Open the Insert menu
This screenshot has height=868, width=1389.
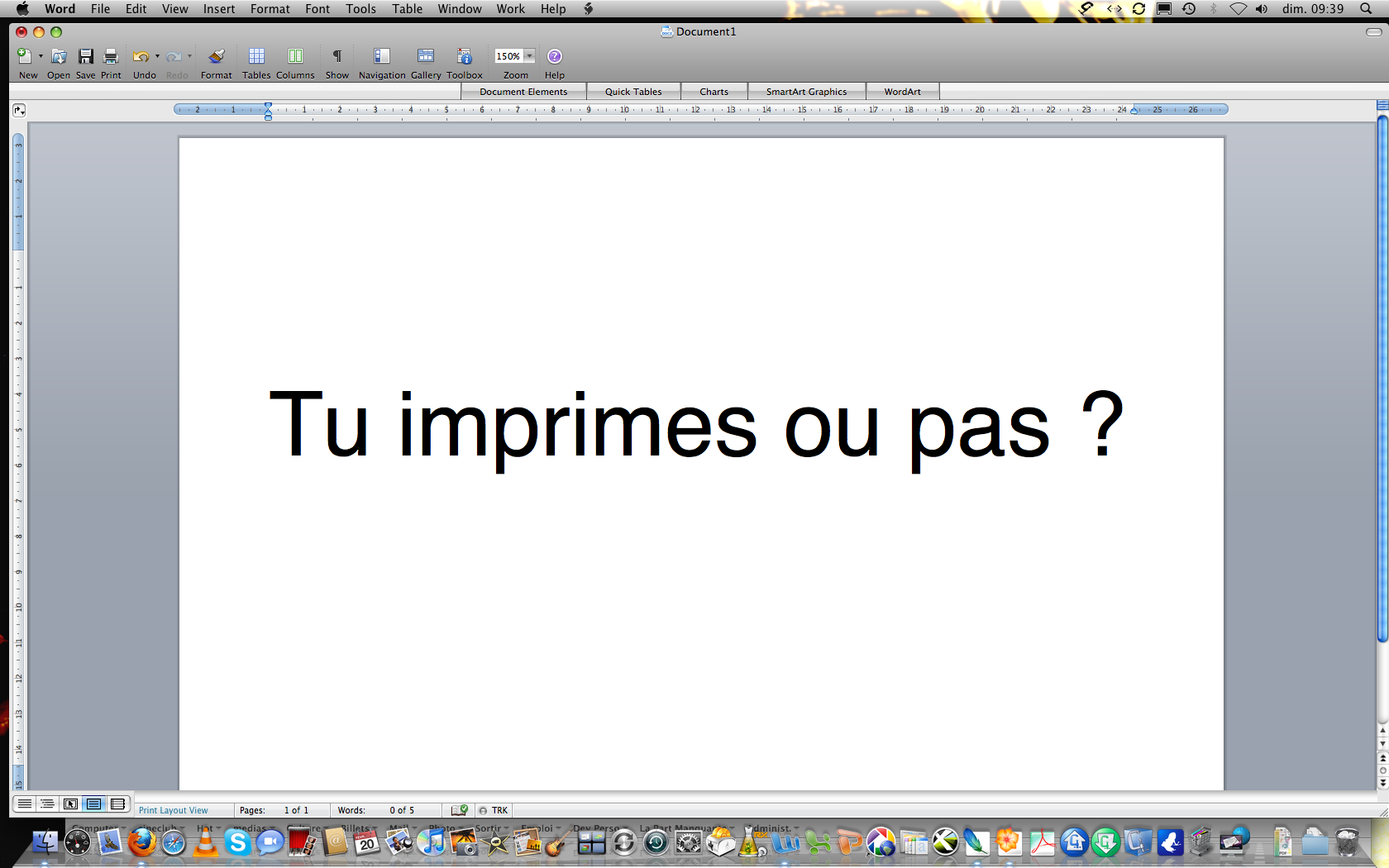pyautogui.click(x=219, y=9)
